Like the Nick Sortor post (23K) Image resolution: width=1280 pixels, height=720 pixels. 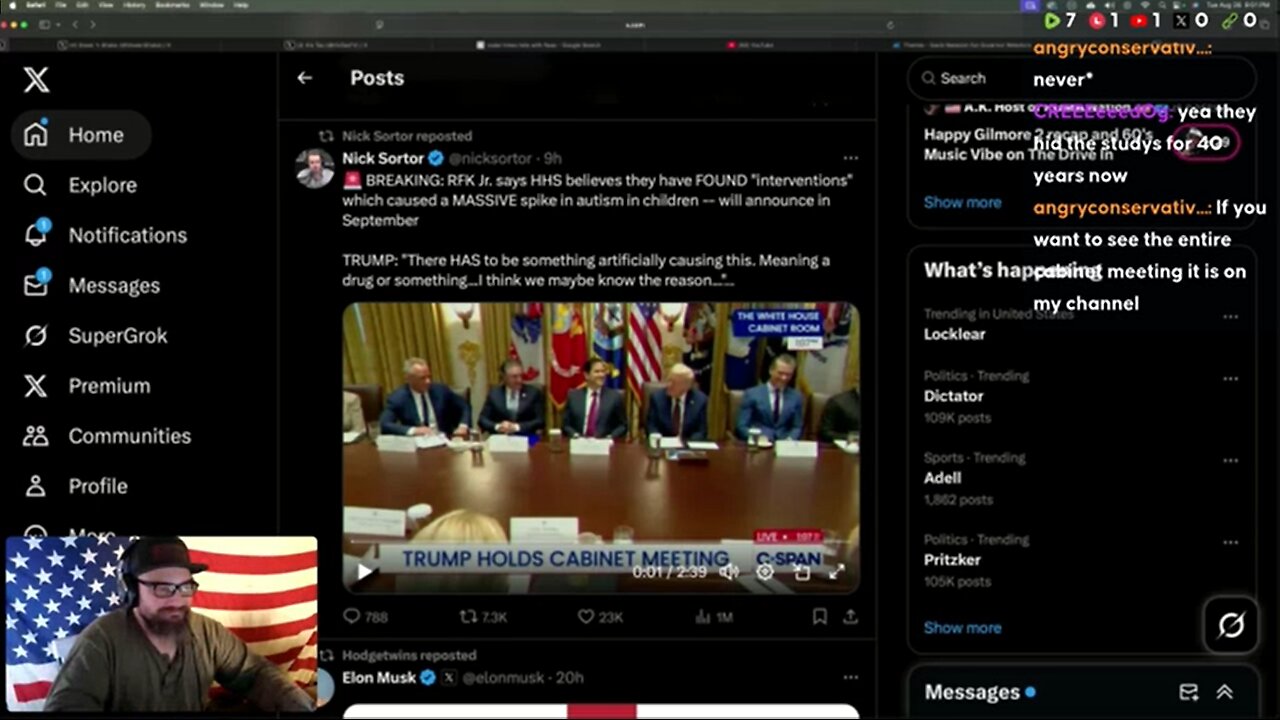[601, 617]
